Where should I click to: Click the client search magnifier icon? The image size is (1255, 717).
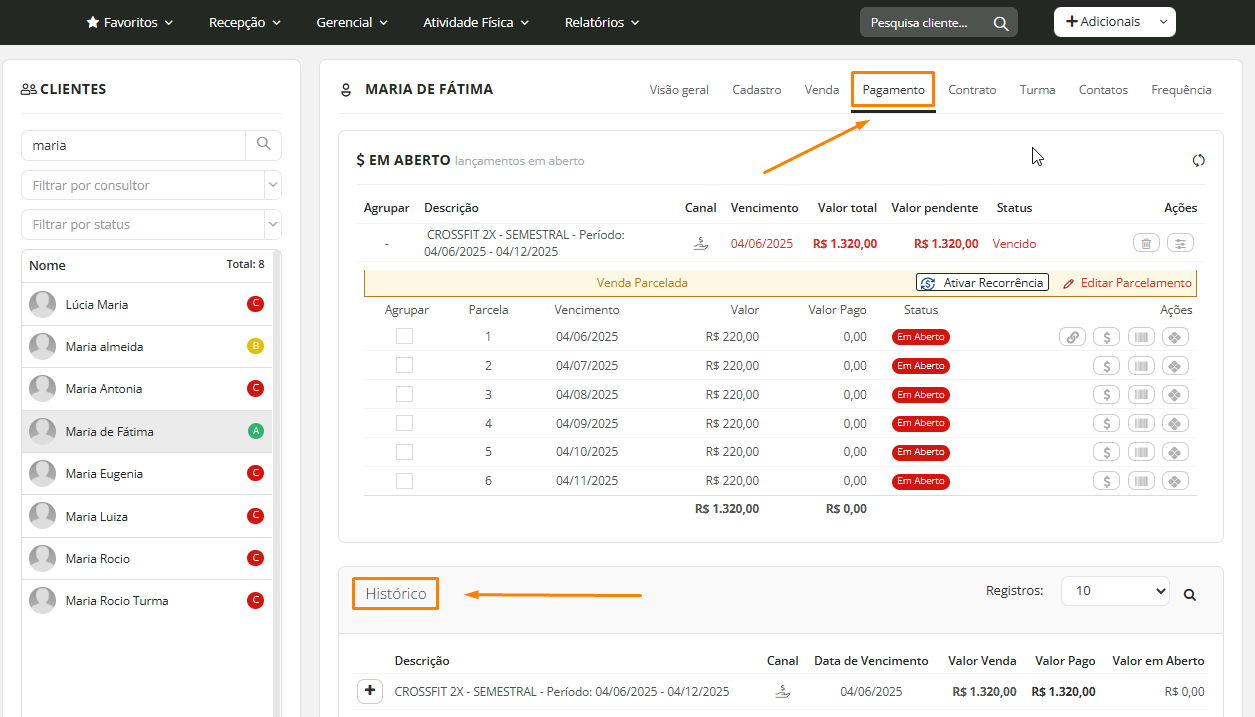point(263,145)
